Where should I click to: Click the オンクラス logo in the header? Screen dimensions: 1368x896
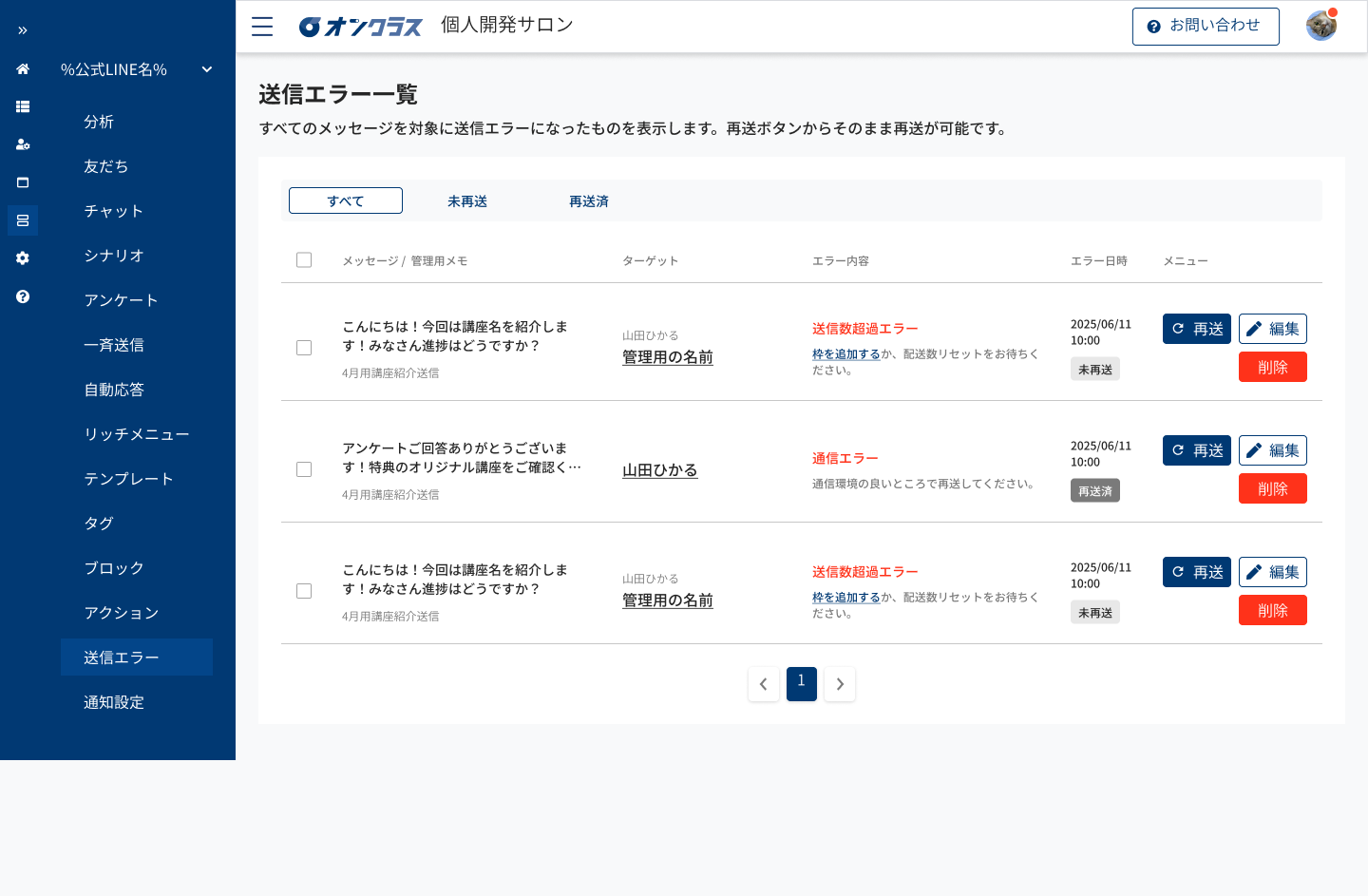pos(361,26)
